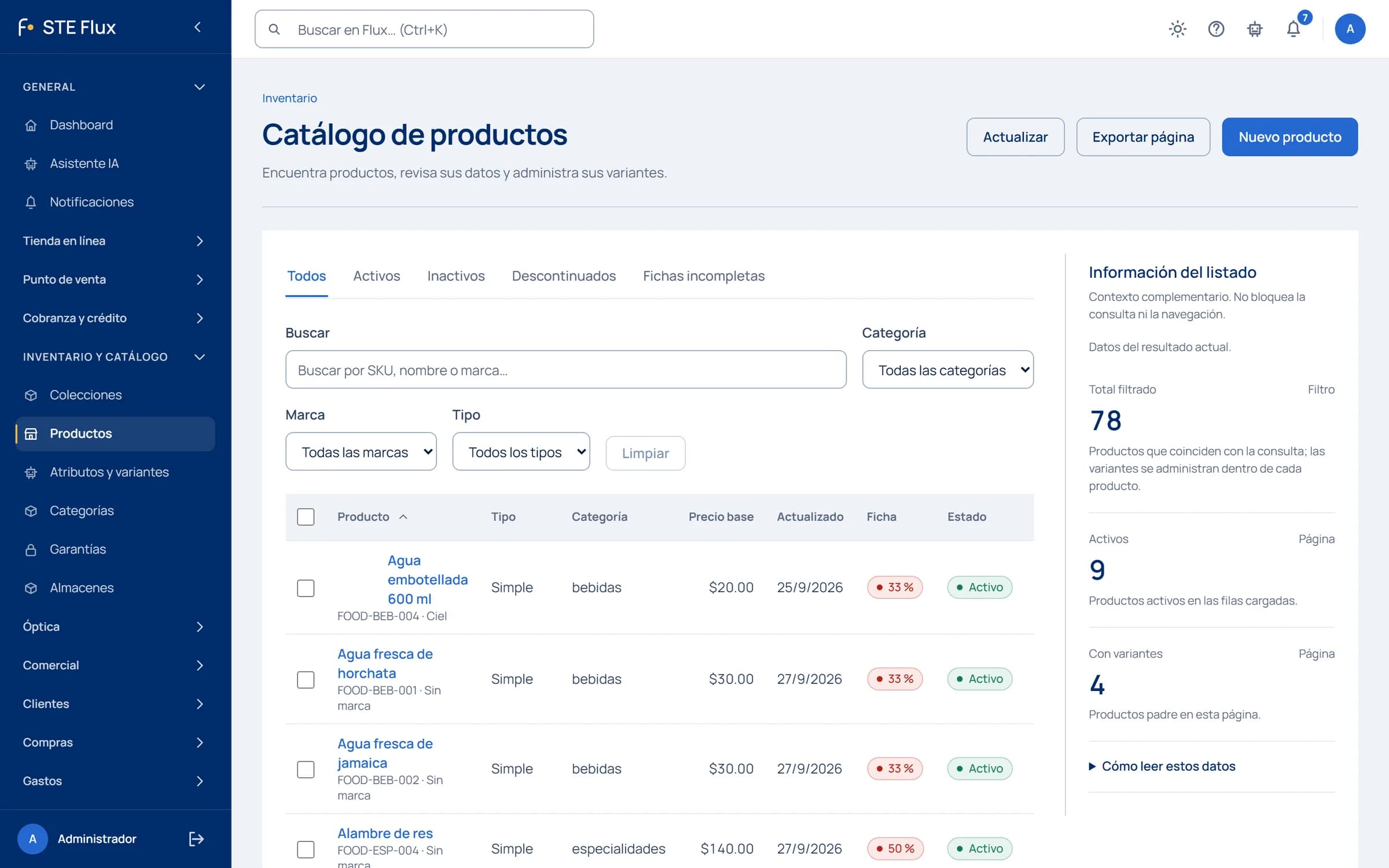
Task: Click the Exportar página button
Action: [1143, 137]
